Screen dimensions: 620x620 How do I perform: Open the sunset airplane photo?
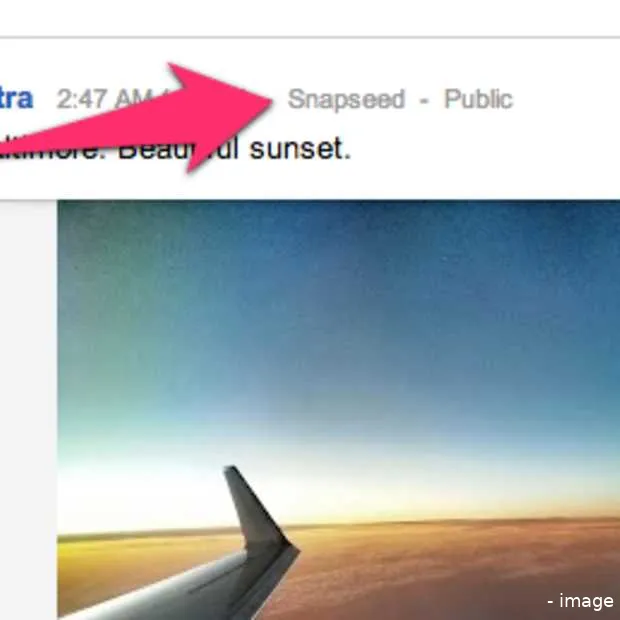point(338,410)
